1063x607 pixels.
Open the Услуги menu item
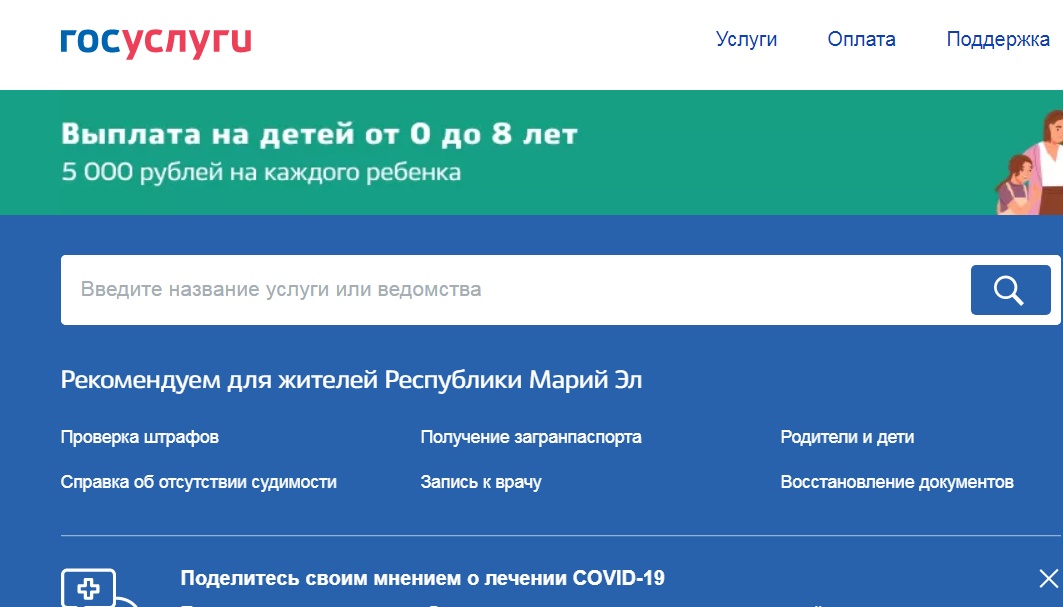[x=745, y=39]
